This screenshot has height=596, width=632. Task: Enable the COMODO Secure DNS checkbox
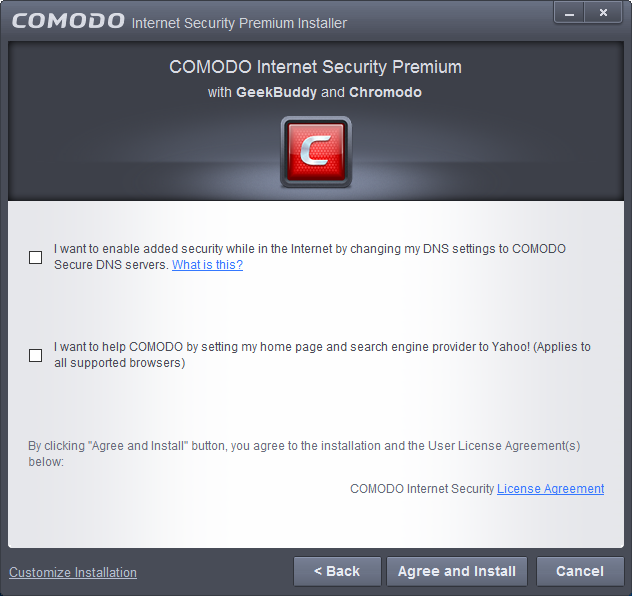pyautogui.click(x=35, y=257)
